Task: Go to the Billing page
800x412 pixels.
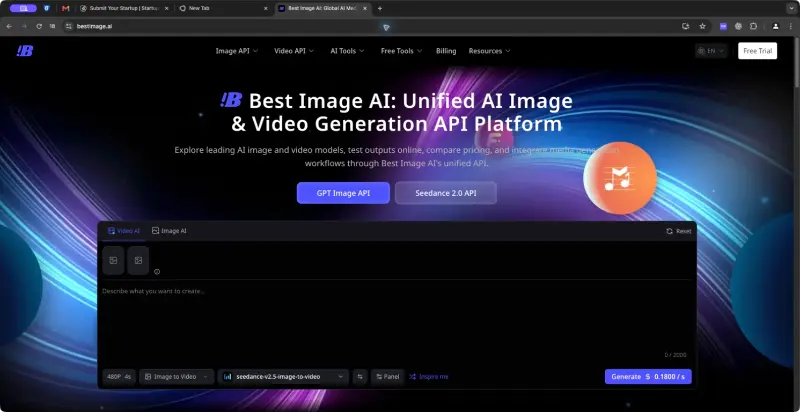Action: pos(446,51)
